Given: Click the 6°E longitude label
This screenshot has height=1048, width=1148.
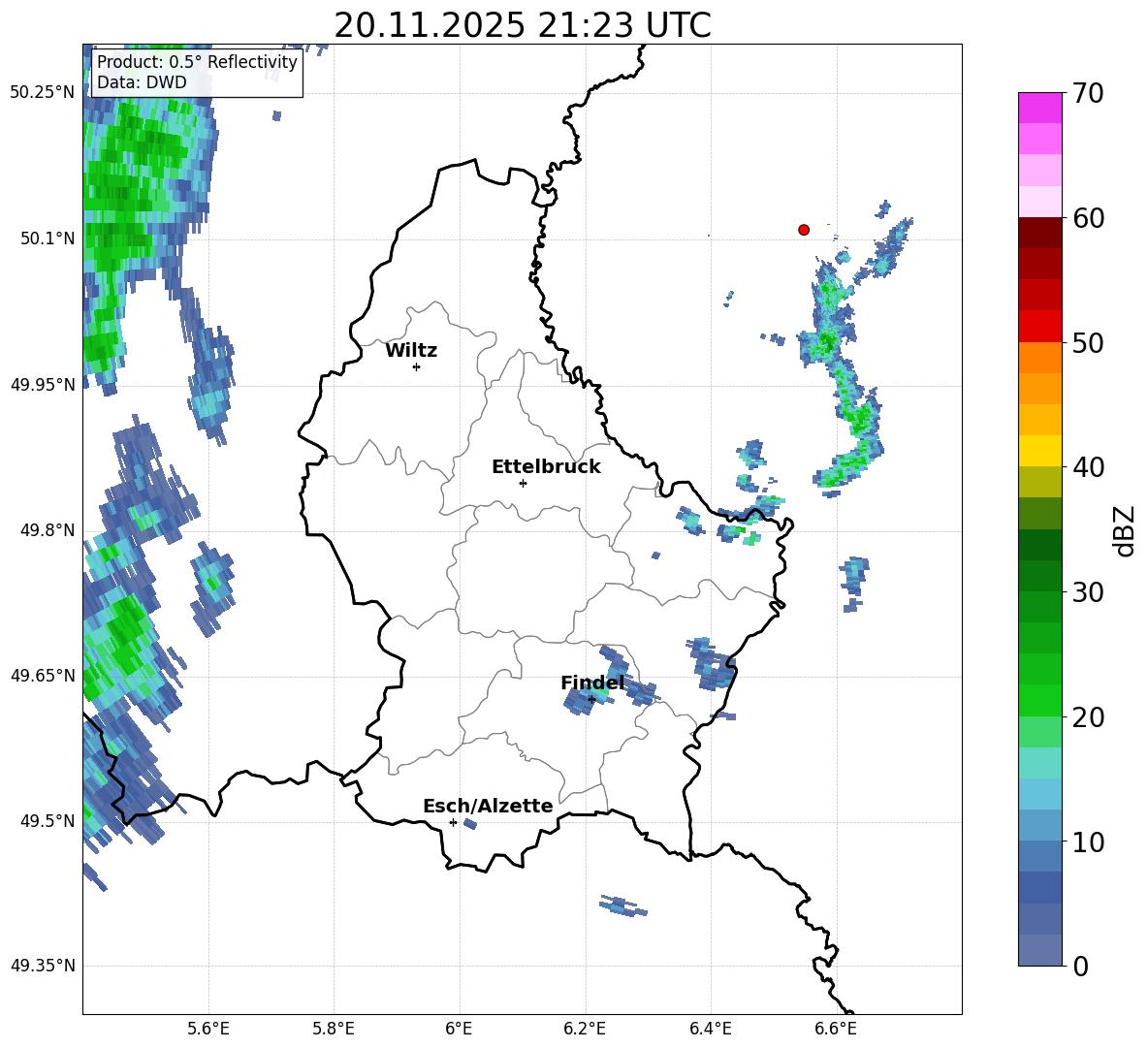Looking at the screenshot, I should coord(459,1029).
